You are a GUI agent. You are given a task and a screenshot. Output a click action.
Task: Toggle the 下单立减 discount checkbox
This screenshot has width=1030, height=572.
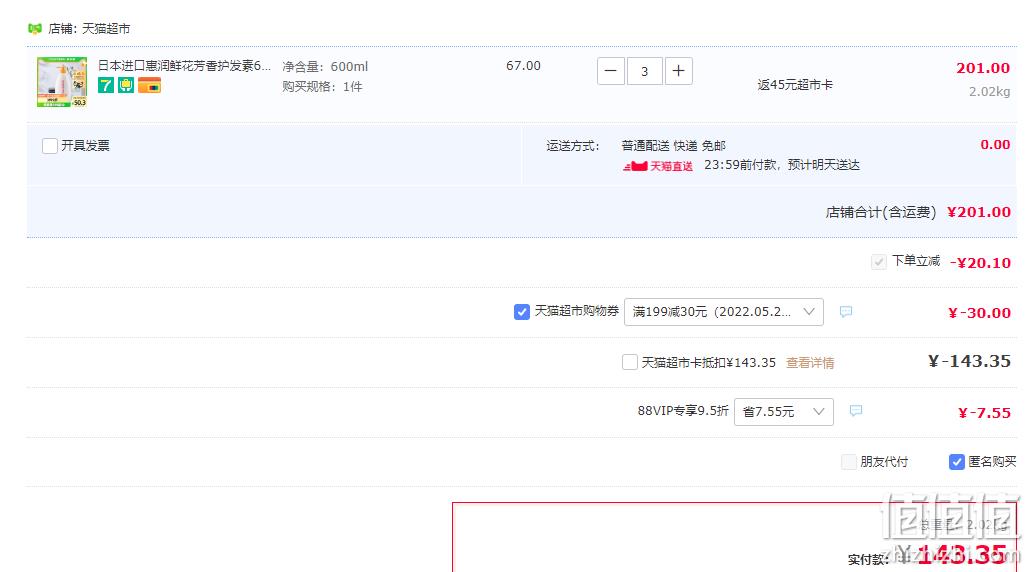pos(879,262)
